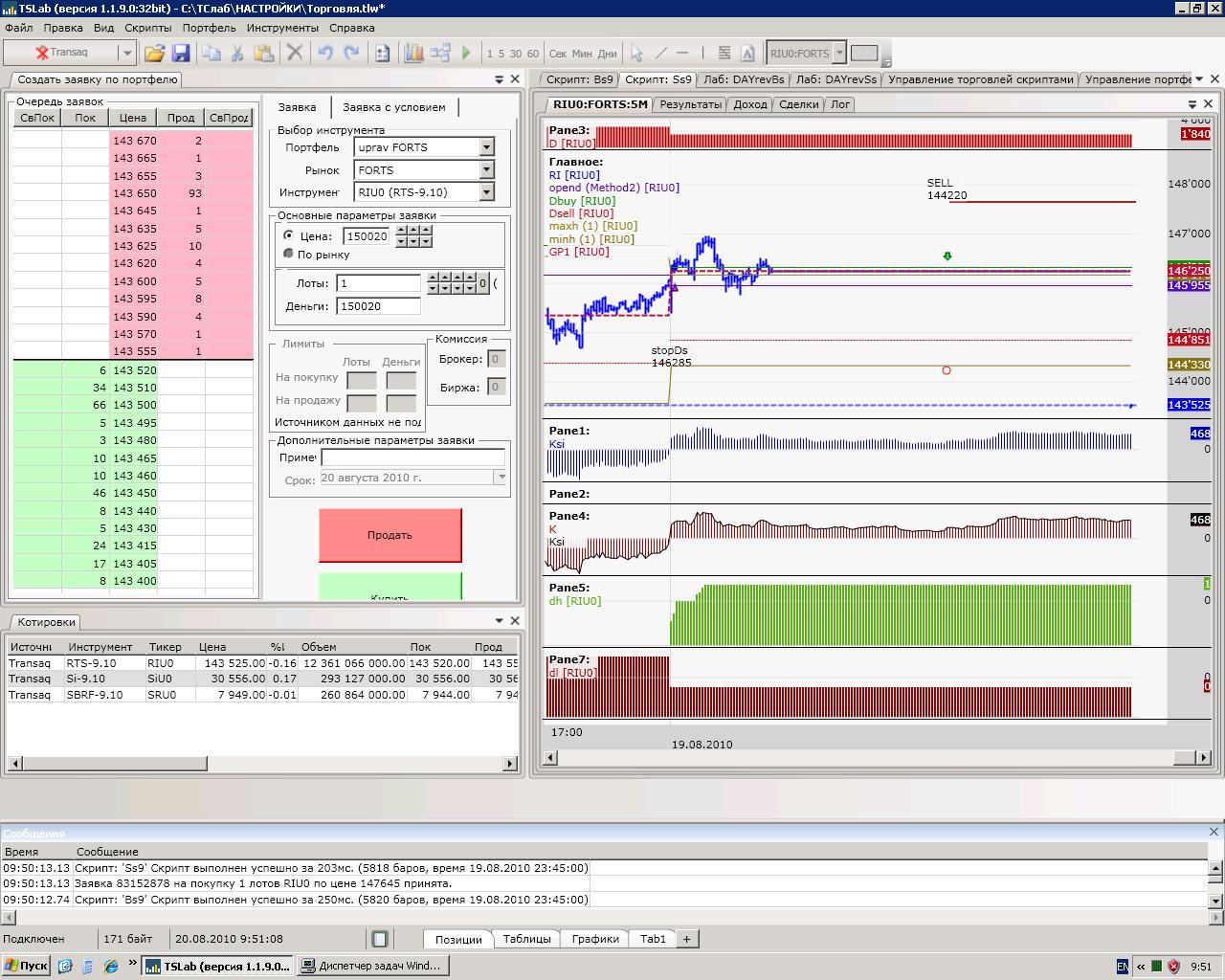The width and height of the screenshot is (1225, 980).
Task: Click the Лоты input field
Action: [379, 283]
